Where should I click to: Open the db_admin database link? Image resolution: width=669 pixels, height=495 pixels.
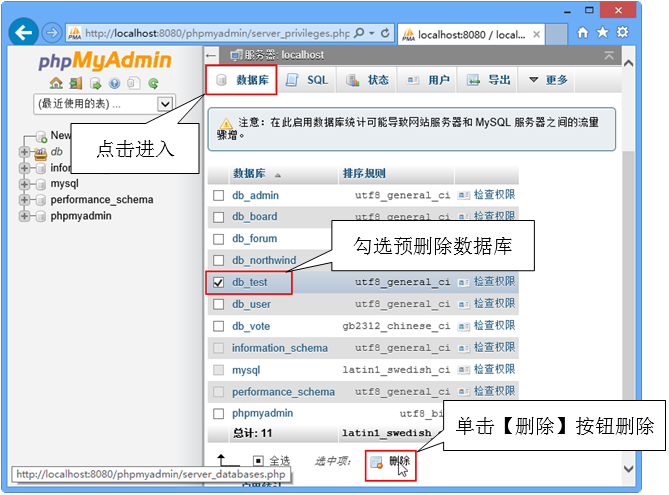pos(256,195)
